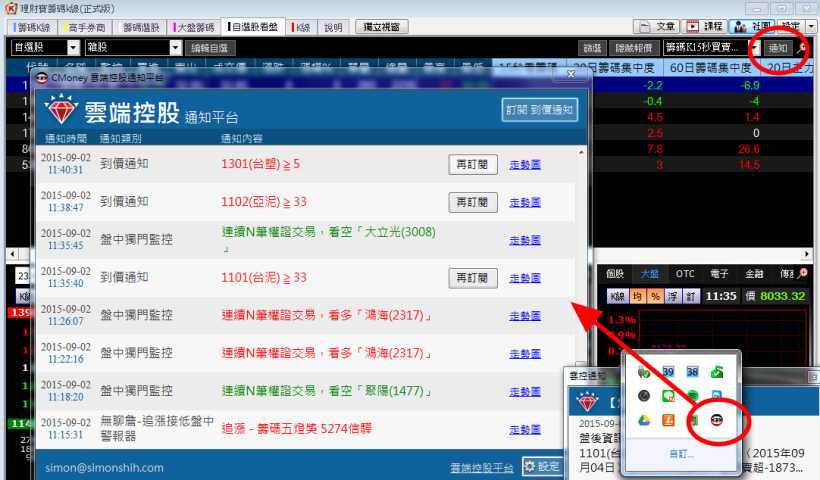Click 再訂閱 for the 1101(台泥) alert
The height and width of the screenshot is (480, 820).
click(473, 278)
